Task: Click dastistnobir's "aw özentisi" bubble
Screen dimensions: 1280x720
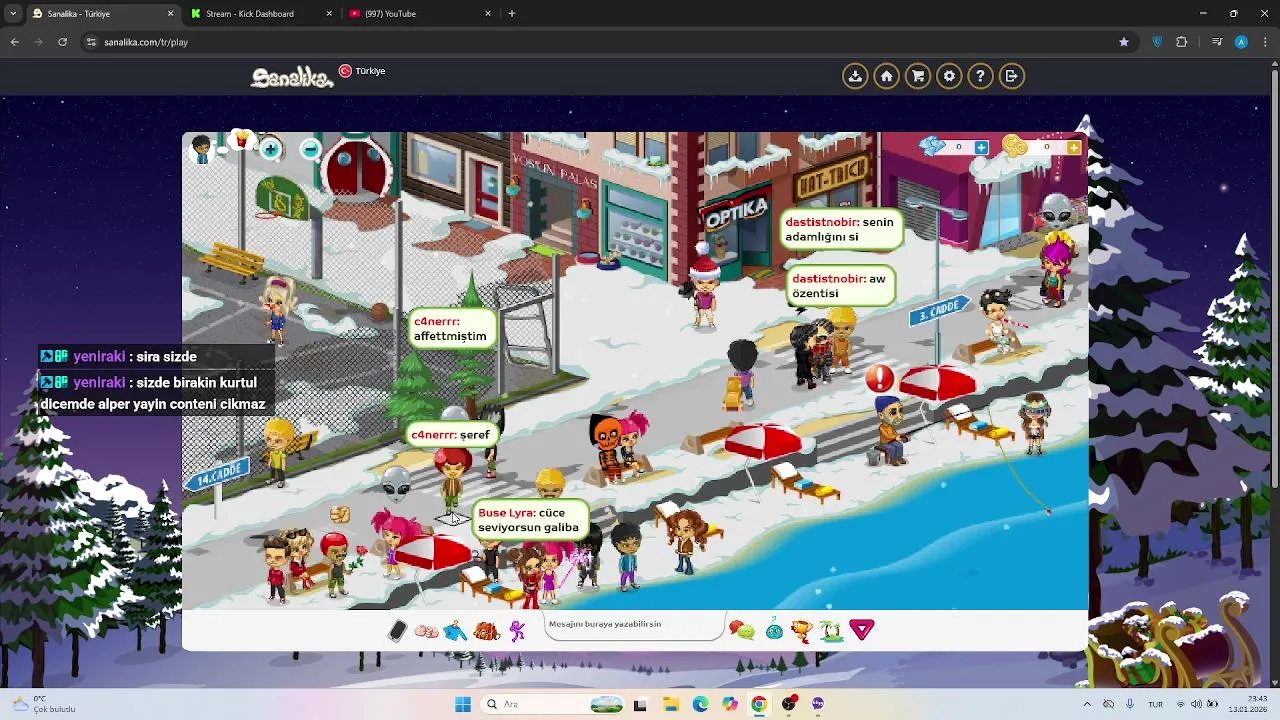Action: coord(839,286)
